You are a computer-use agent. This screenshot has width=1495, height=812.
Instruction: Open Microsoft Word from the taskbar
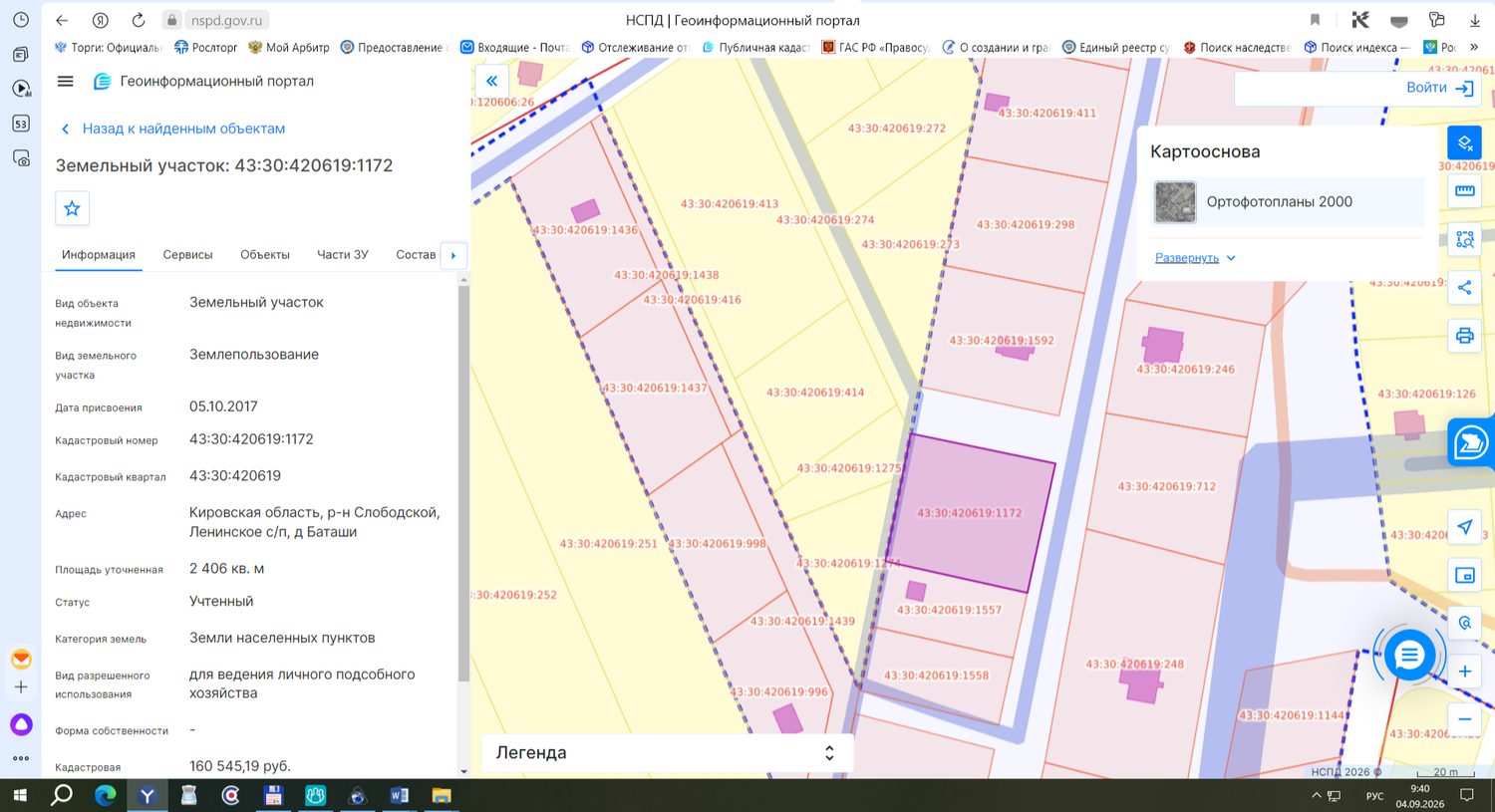point(400,795)
